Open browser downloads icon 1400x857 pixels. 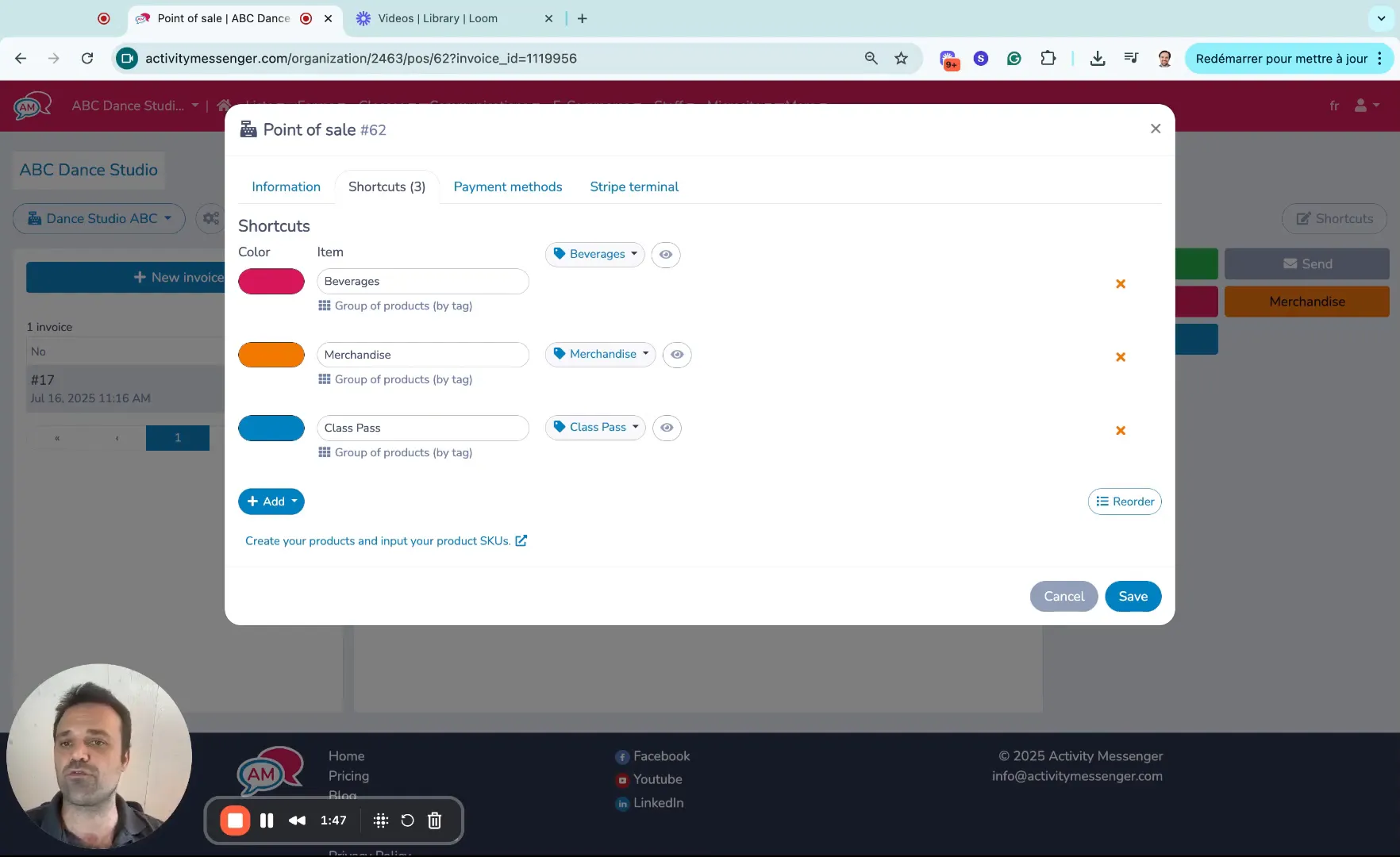[1097, 59]
